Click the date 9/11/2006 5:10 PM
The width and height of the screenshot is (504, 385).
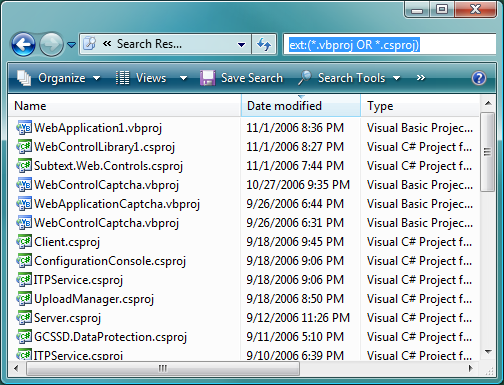(295, 337)
